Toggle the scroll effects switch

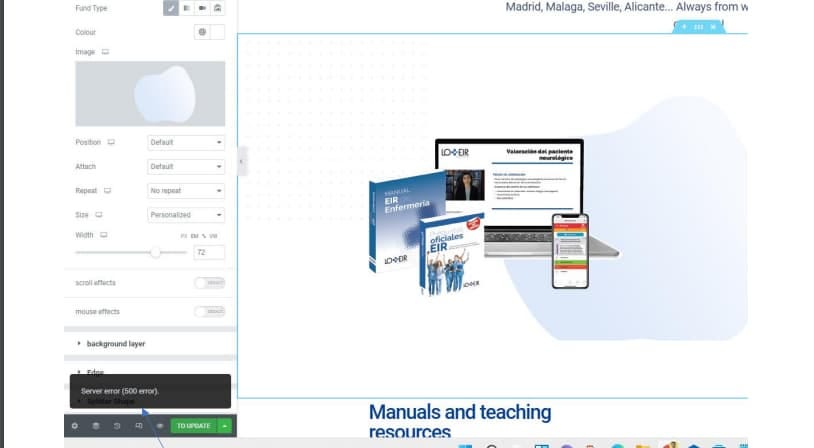coord(210,283)
